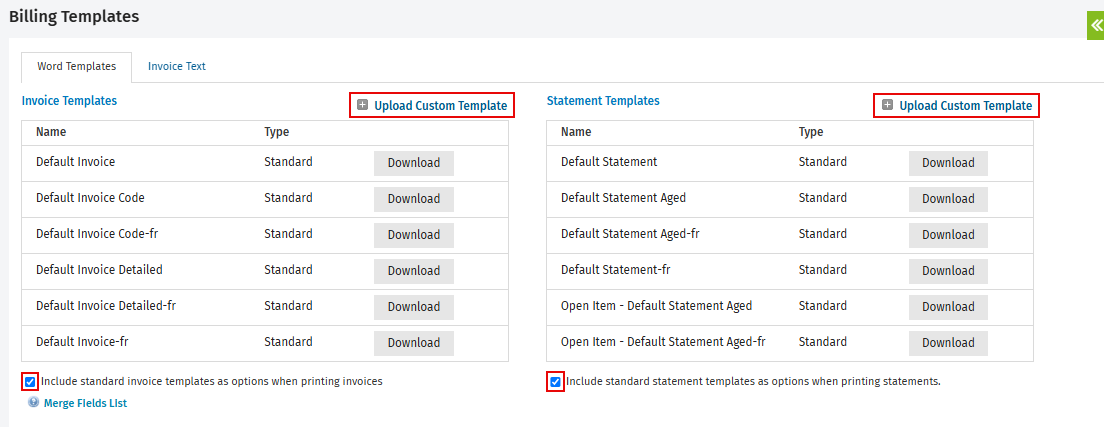Switch to Word Templates tab
Image resolution: width=1104 pixels, height=427 pixels.
click(77, 67)
